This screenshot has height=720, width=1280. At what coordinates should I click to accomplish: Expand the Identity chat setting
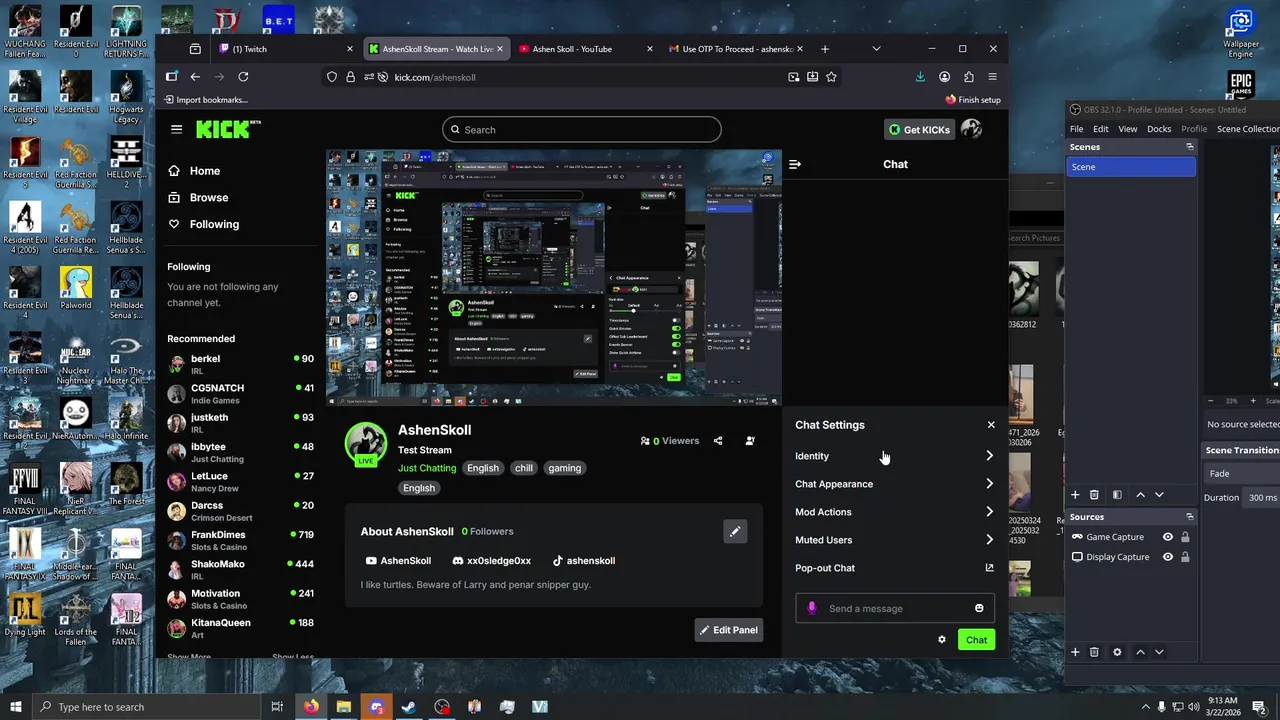[895, 456]
